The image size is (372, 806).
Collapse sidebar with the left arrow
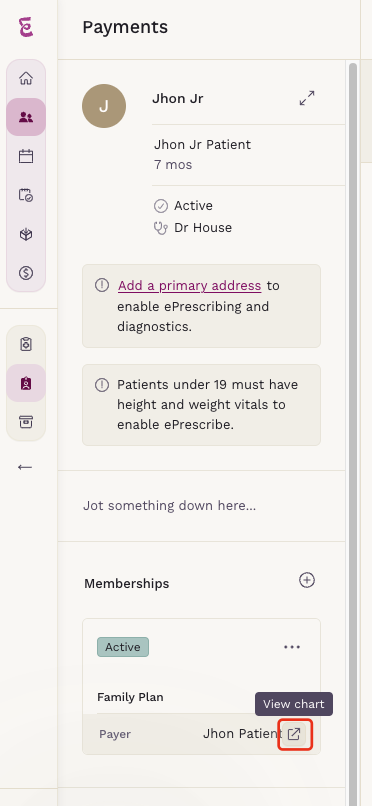[25, 467]
